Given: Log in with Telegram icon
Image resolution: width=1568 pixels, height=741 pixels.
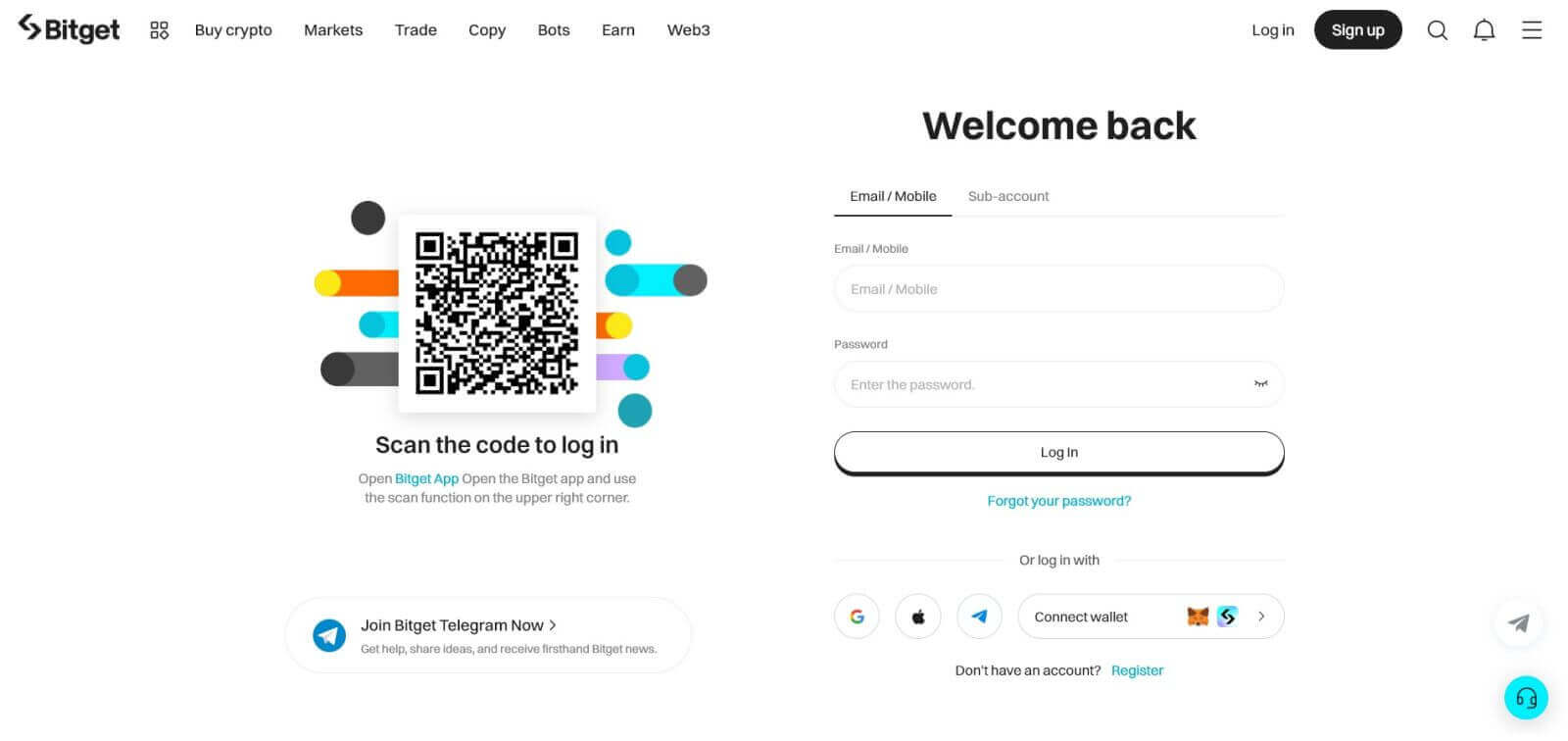Looking at the screenshot, I should click(979, 617).
